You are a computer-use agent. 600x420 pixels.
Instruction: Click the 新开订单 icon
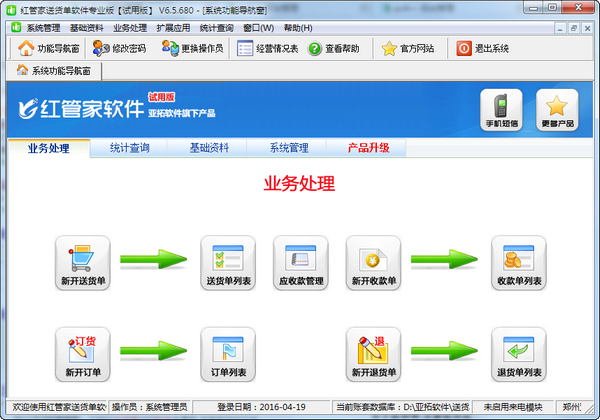coord(82,348)
